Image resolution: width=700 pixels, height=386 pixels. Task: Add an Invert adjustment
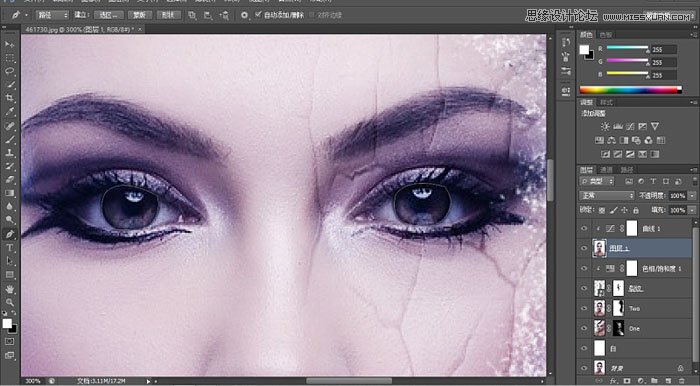click(605, 154)
